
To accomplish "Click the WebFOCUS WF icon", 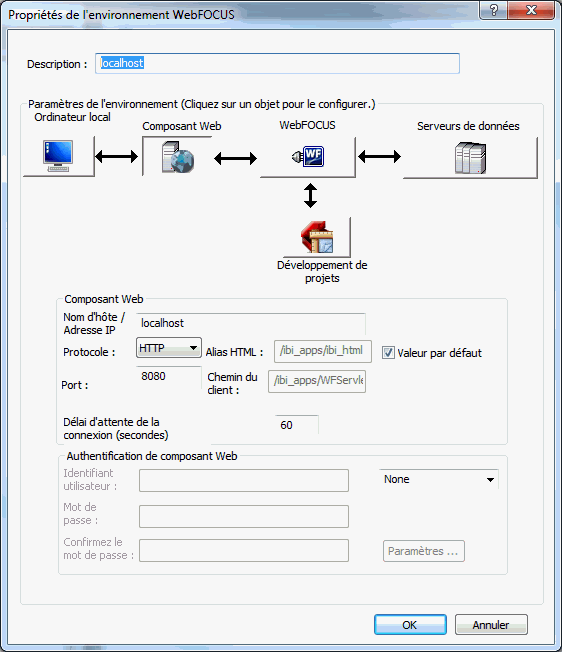I will (x=308, y=157).
